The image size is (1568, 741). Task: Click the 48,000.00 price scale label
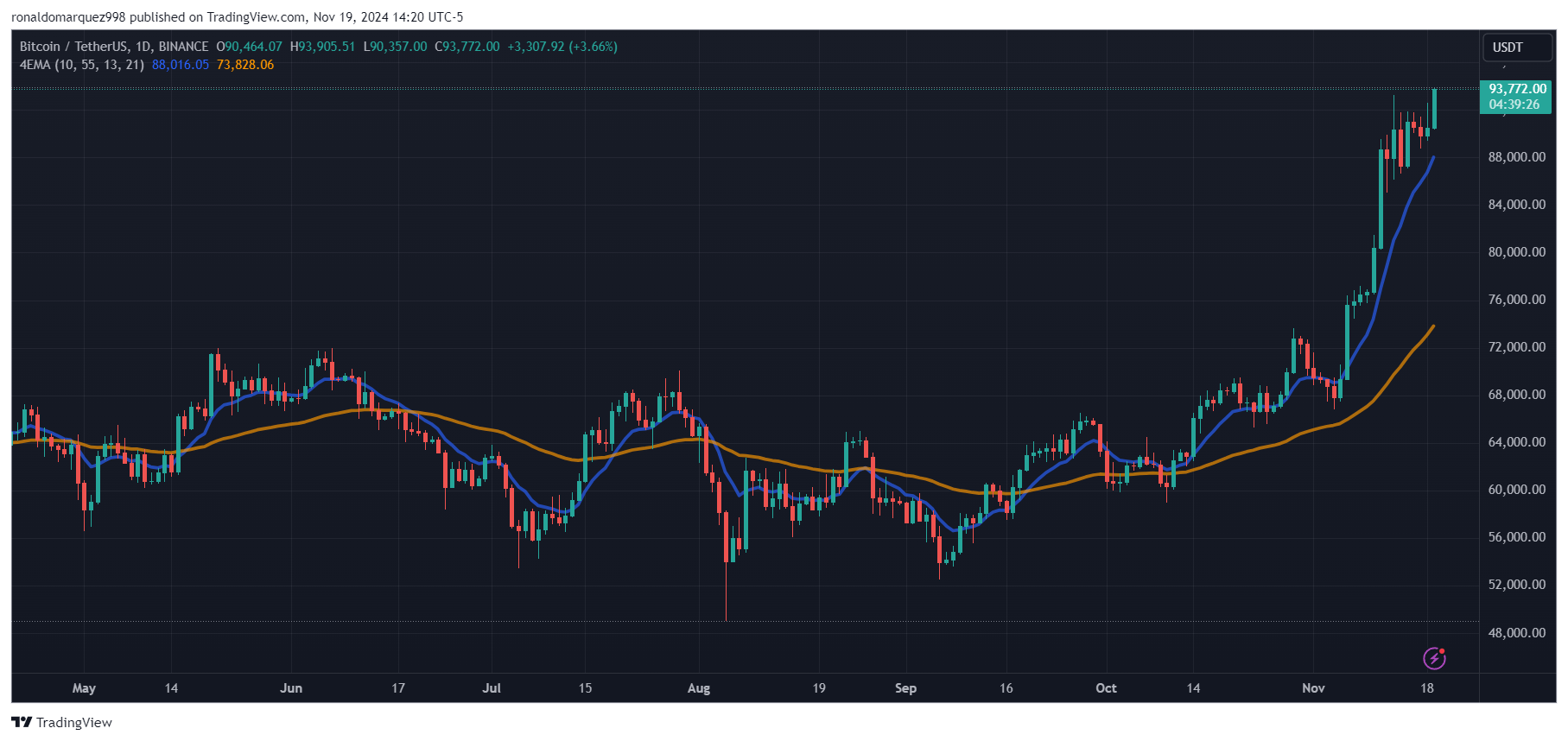[1516, 633]
